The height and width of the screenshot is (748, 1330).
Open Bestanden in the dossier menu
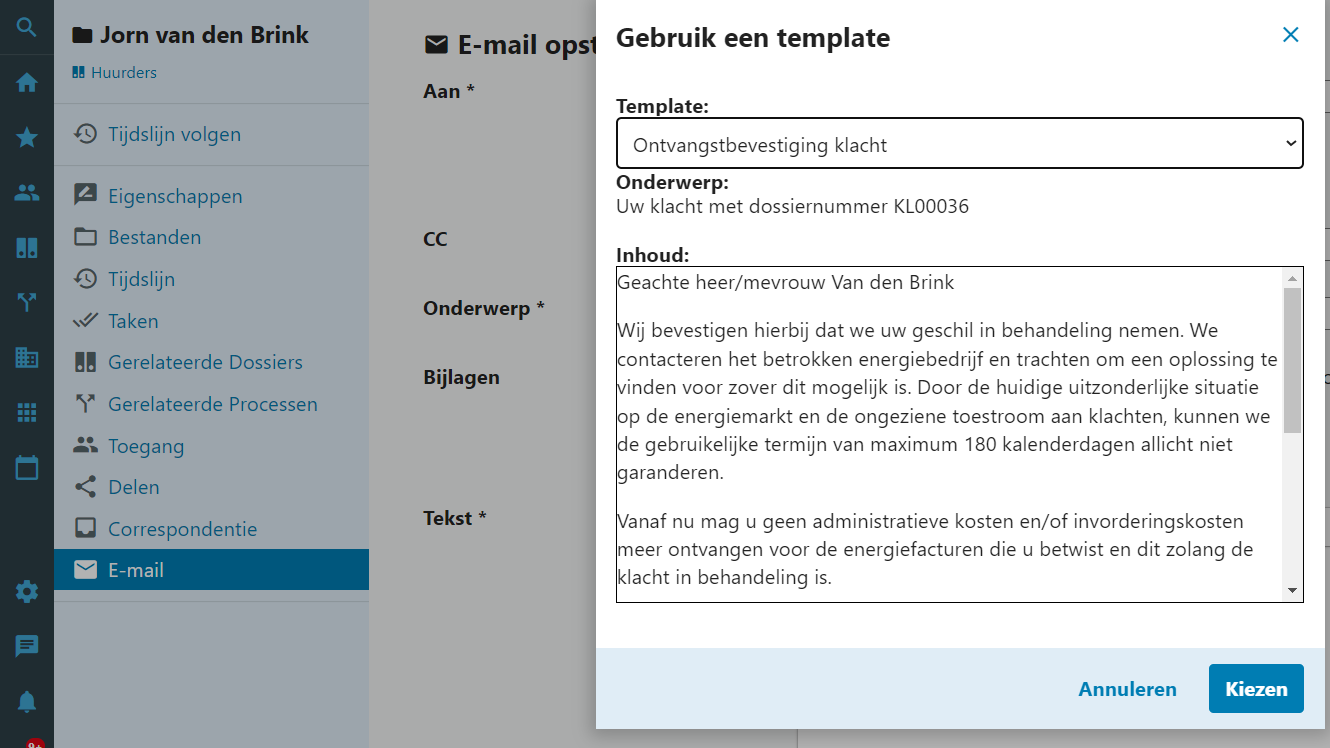click(x=154, y=237)
